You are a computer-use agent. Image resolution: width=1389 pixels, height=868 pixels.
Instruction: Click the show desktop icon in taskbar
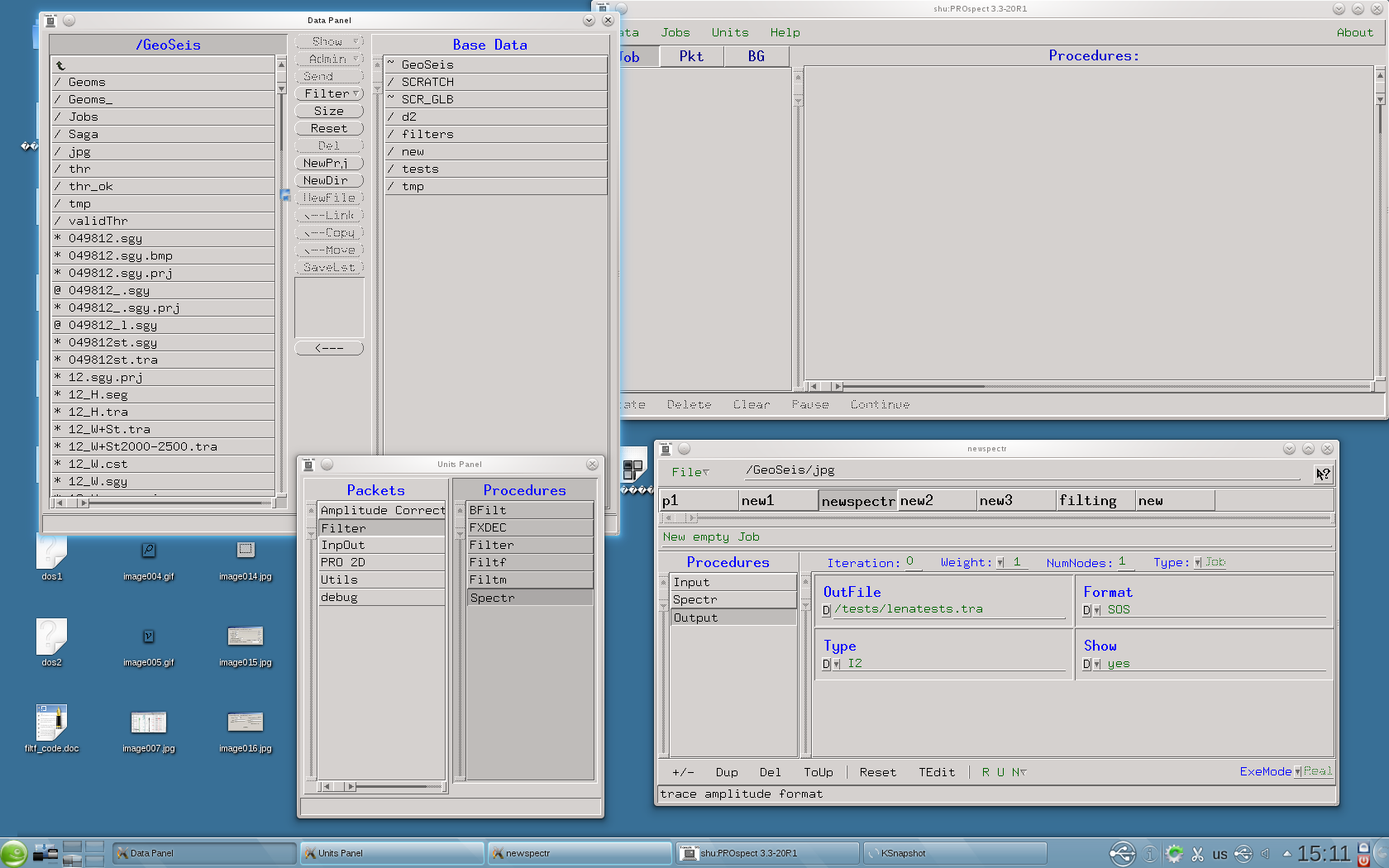[45, 853]
